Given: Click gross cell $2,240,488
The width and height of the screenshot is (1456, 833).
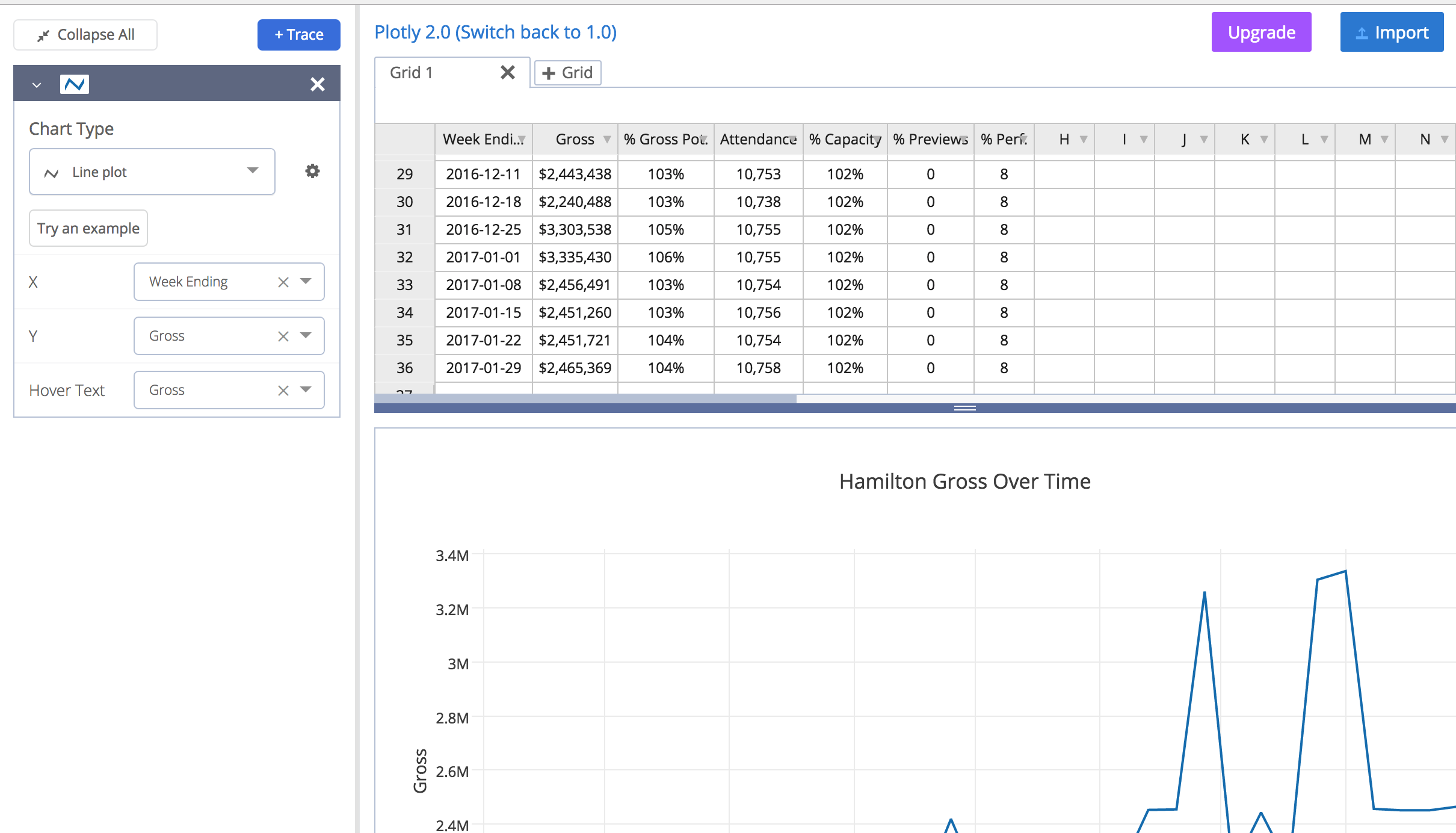Looking at the screenshot, I should [575, 202].
